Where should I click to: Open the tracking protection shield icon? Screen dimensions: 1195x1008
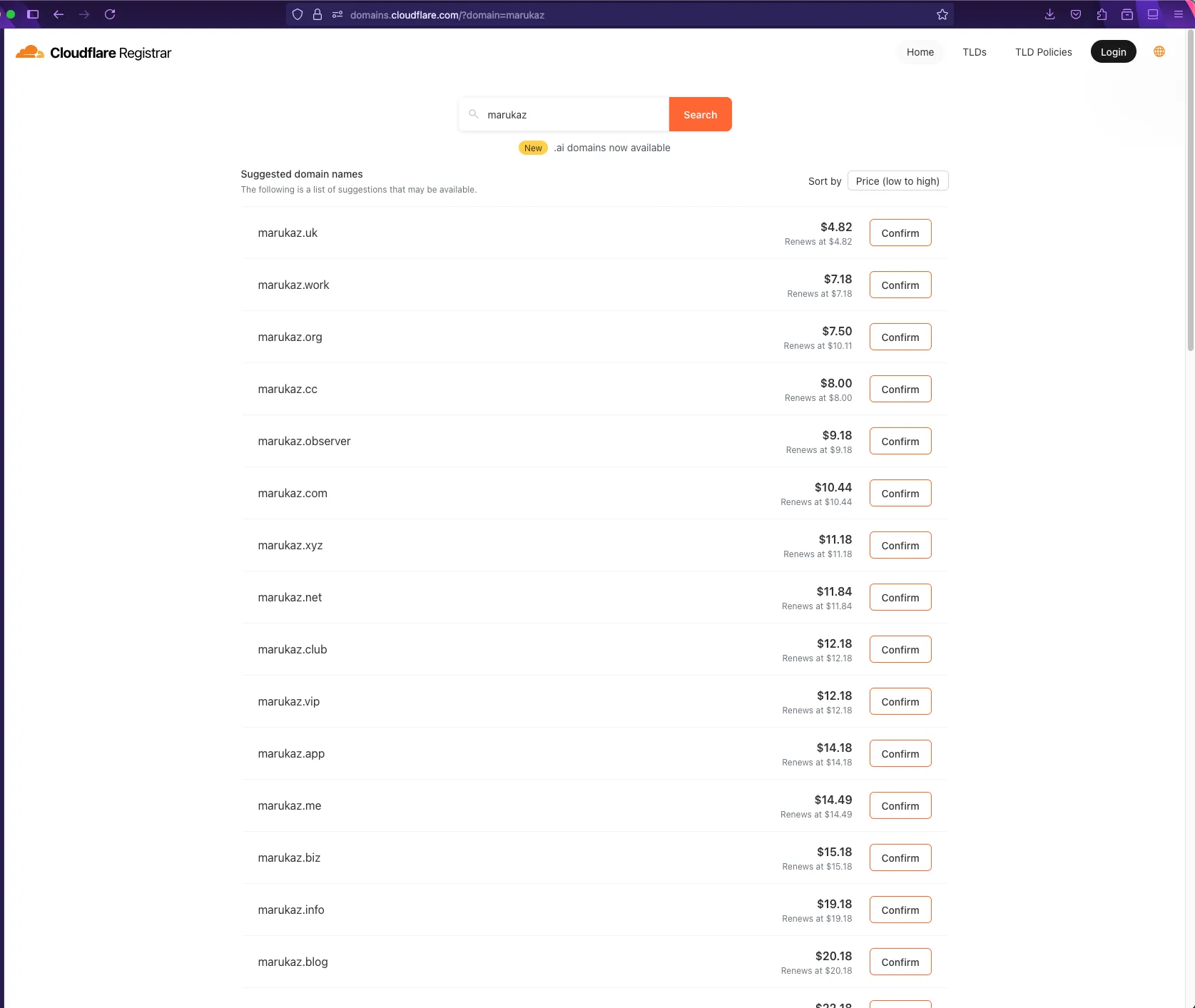point(298,14)
